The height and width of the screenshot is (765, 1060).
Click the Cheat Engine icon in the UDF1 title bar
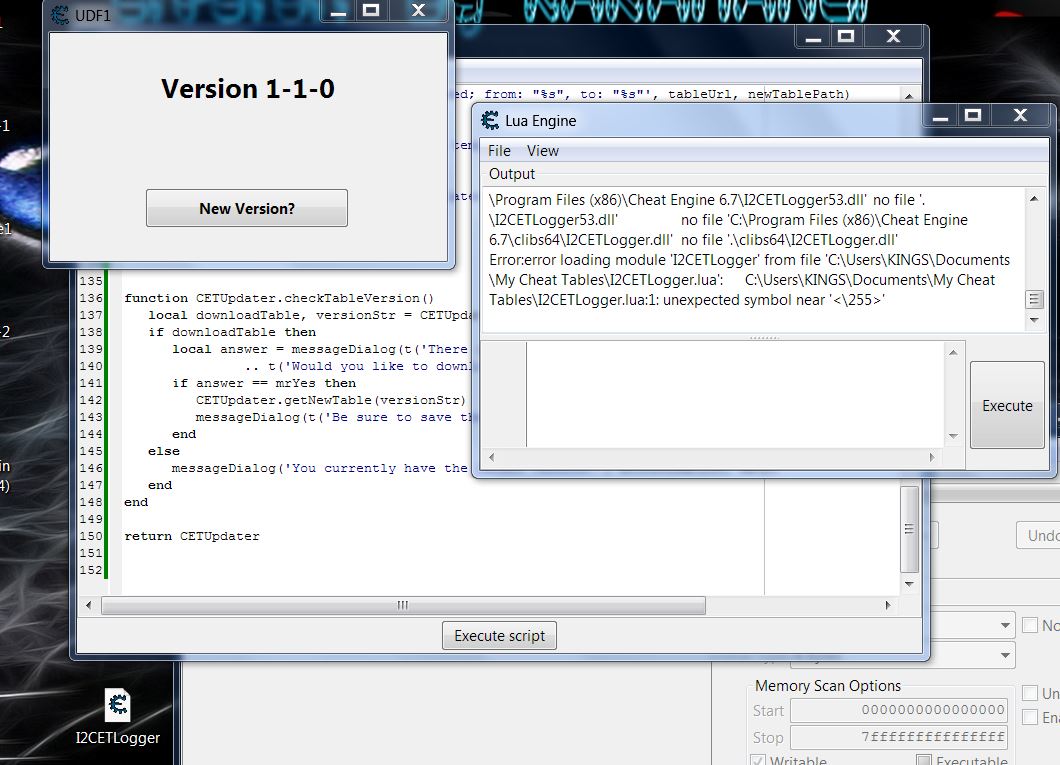(60, 15)
